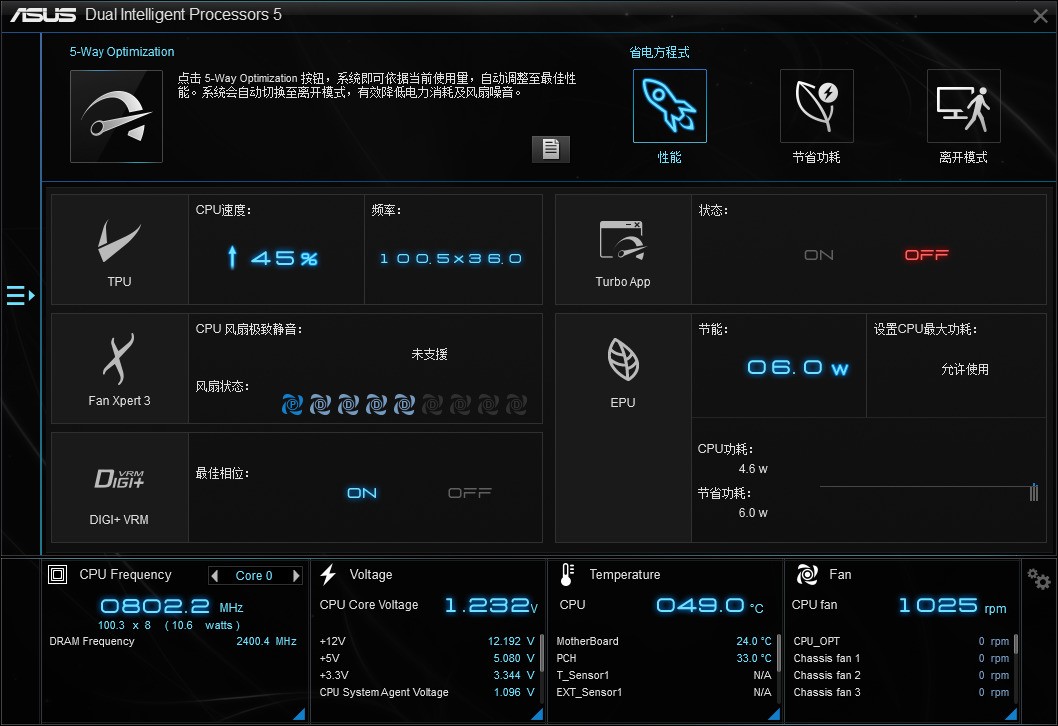This screenshot has width=1058, height=726.
Task: Click the PCH temperature row
Action: click(664, 658)
